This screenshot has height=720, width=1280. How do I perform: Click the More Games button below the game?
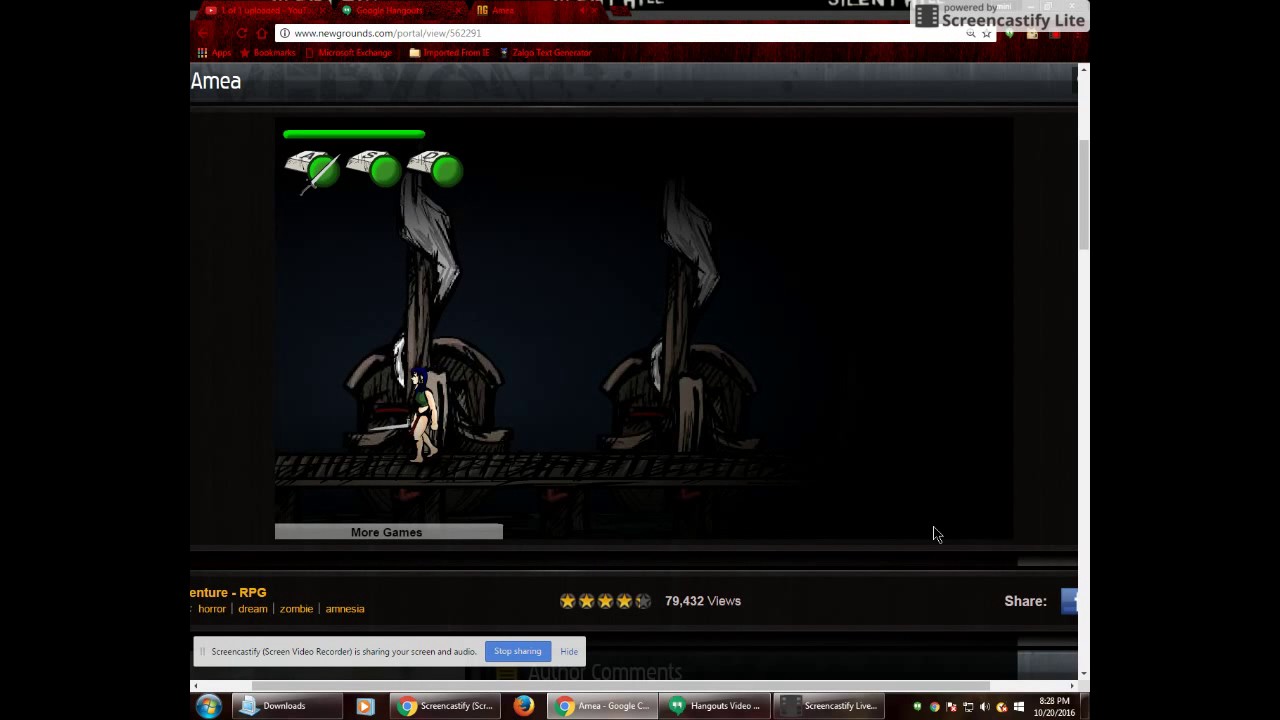coord(388,532)
